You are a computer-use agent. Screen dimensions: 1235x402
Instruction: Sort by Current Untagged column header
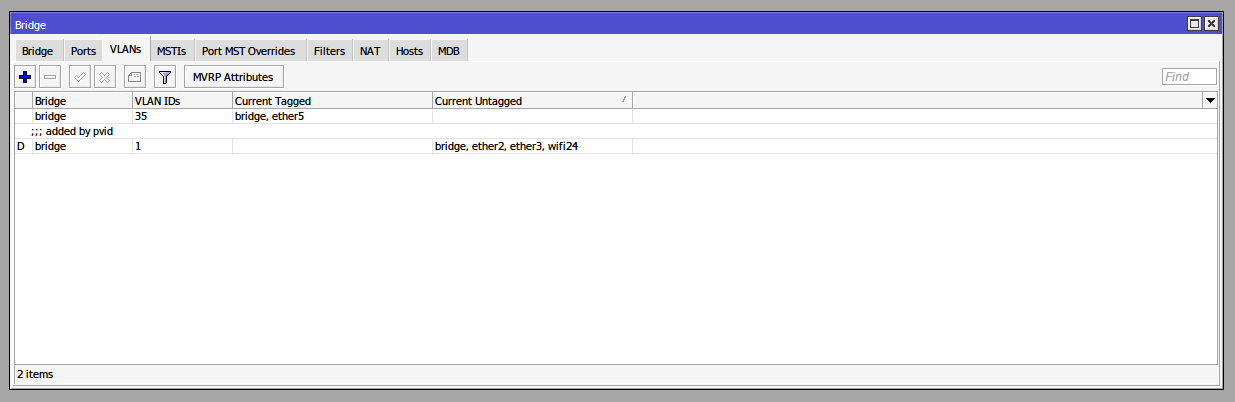click(532, 101)
